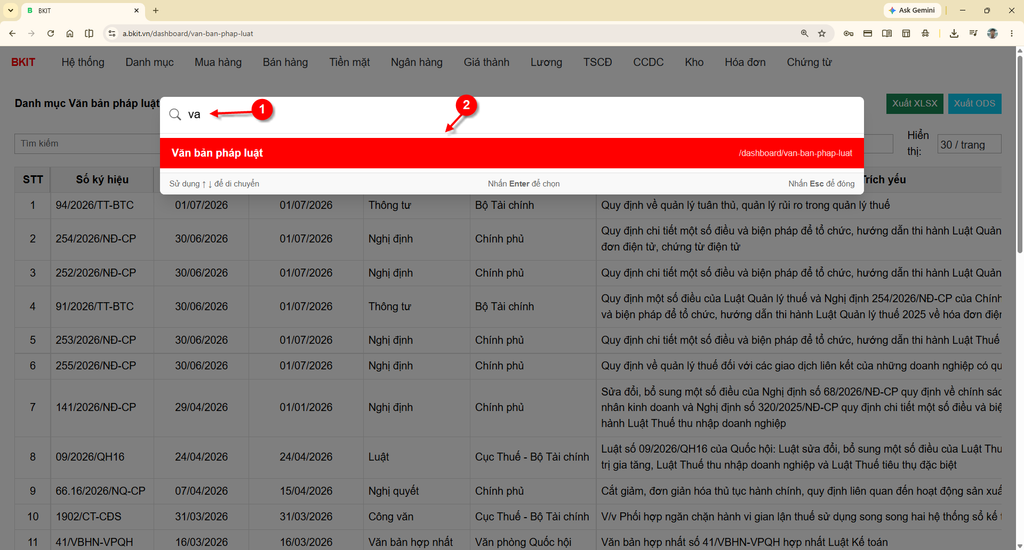Open the Lương menu
This screenshot has width=1024, height=550.
546,62
